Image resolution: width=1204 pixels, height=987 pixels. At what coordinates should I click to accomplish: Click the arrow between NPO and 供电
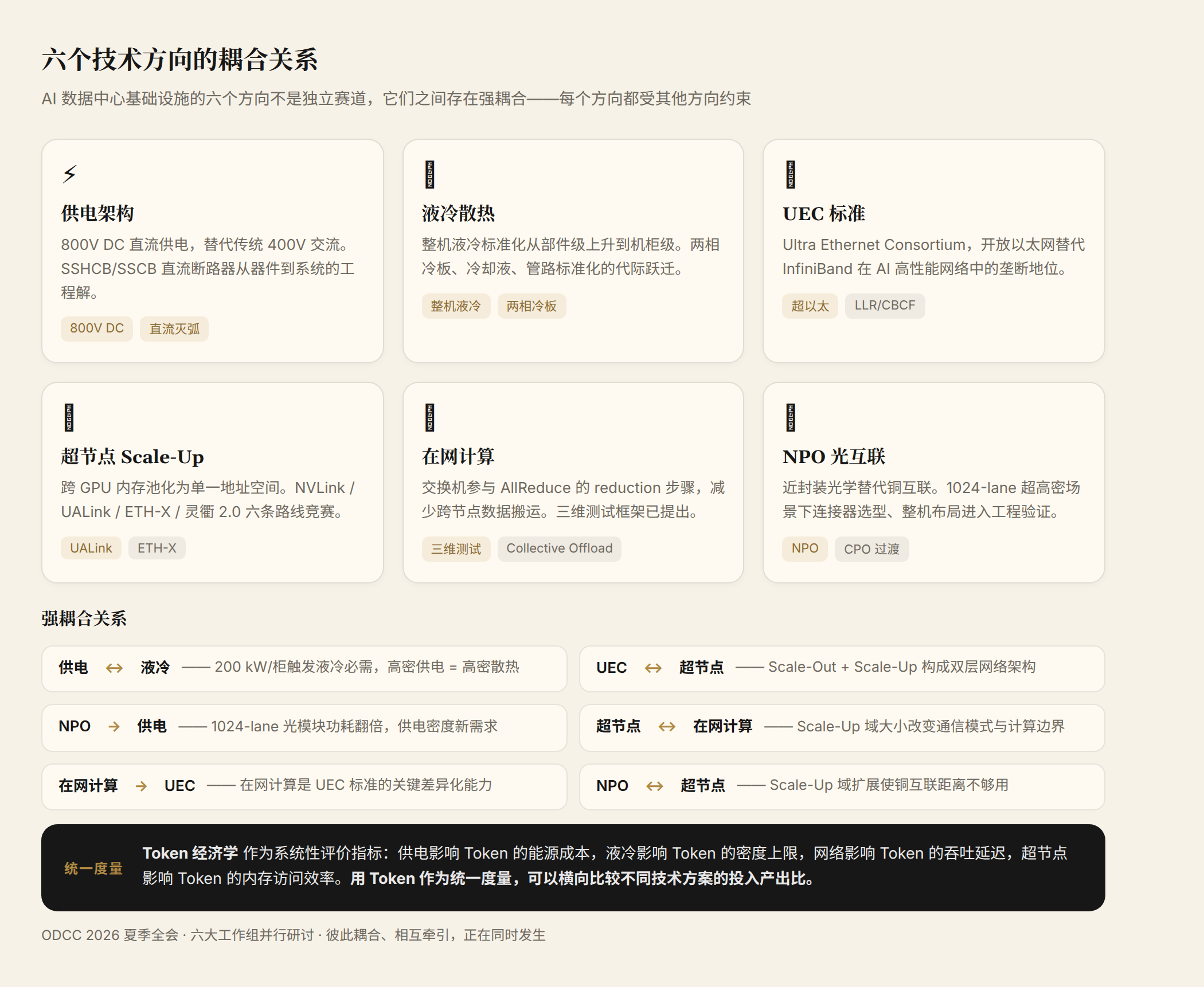click(114, 727)
